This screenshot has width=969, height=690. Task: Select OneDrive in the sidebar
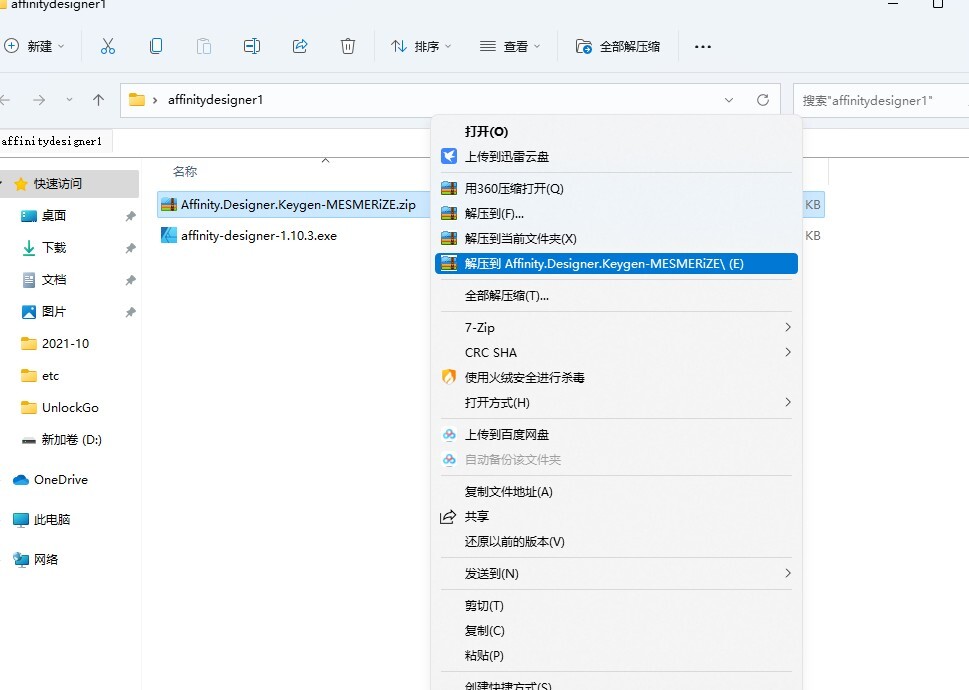point(60,480)
